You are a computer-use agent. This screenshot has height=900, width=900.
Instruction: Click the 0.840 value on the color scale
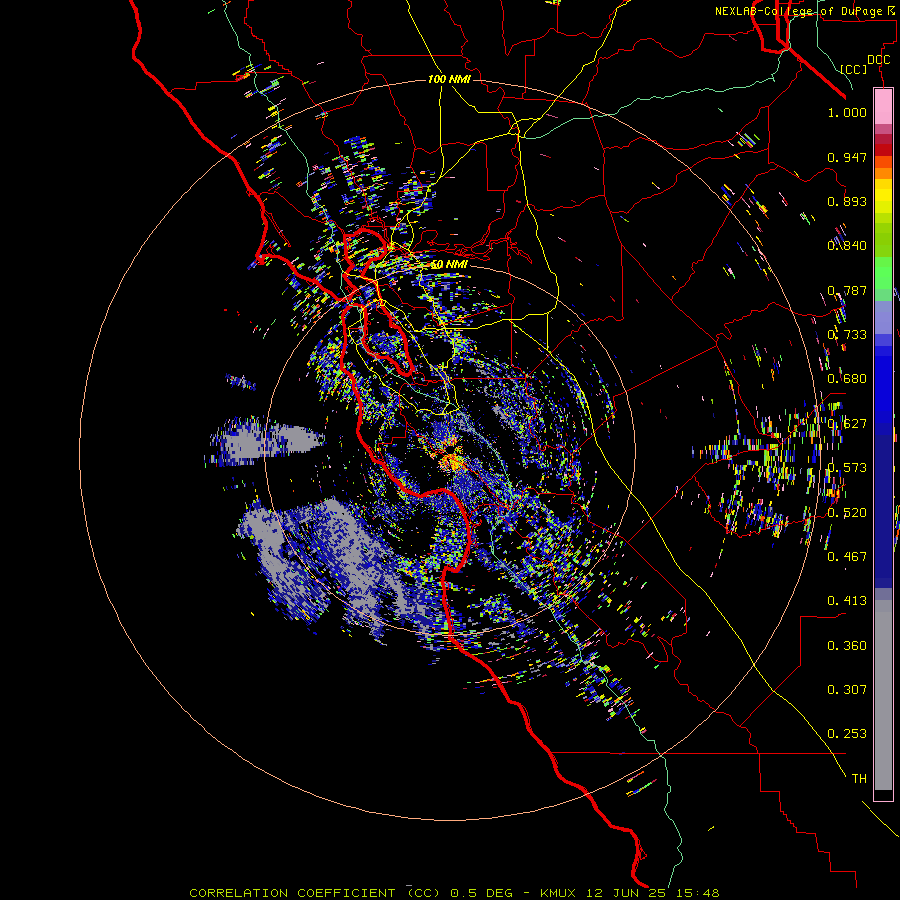[x=847, y=246]
